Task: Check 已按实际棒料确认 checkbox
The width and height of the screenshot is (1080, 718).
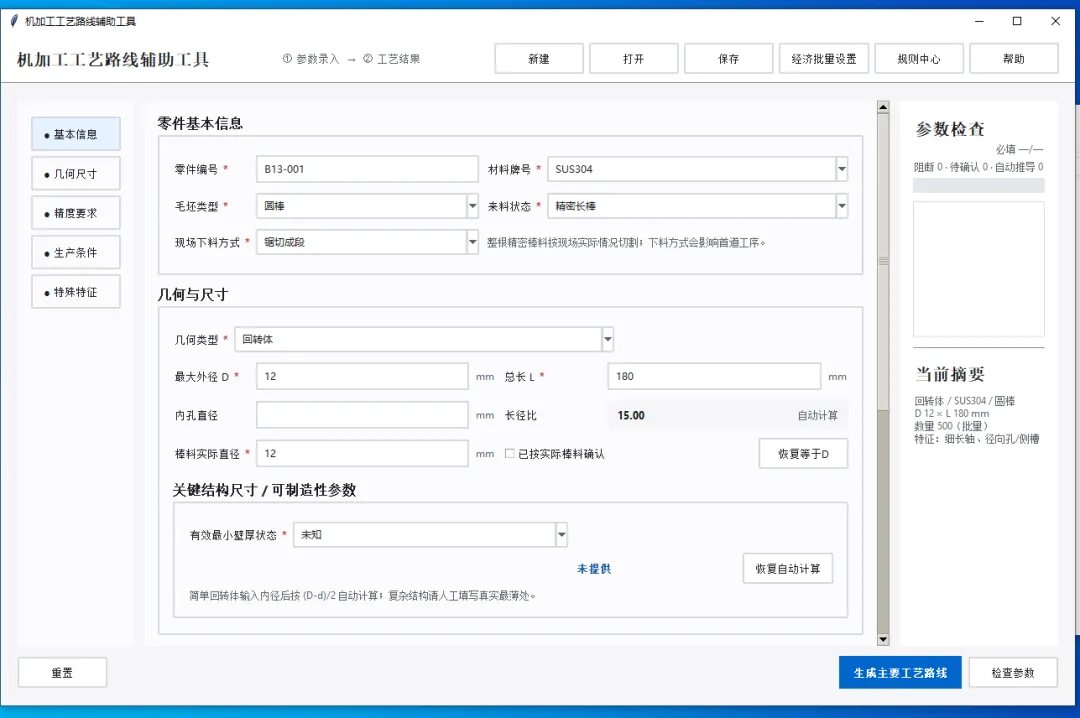Action: pyautogui.click(x=510, y=453)
